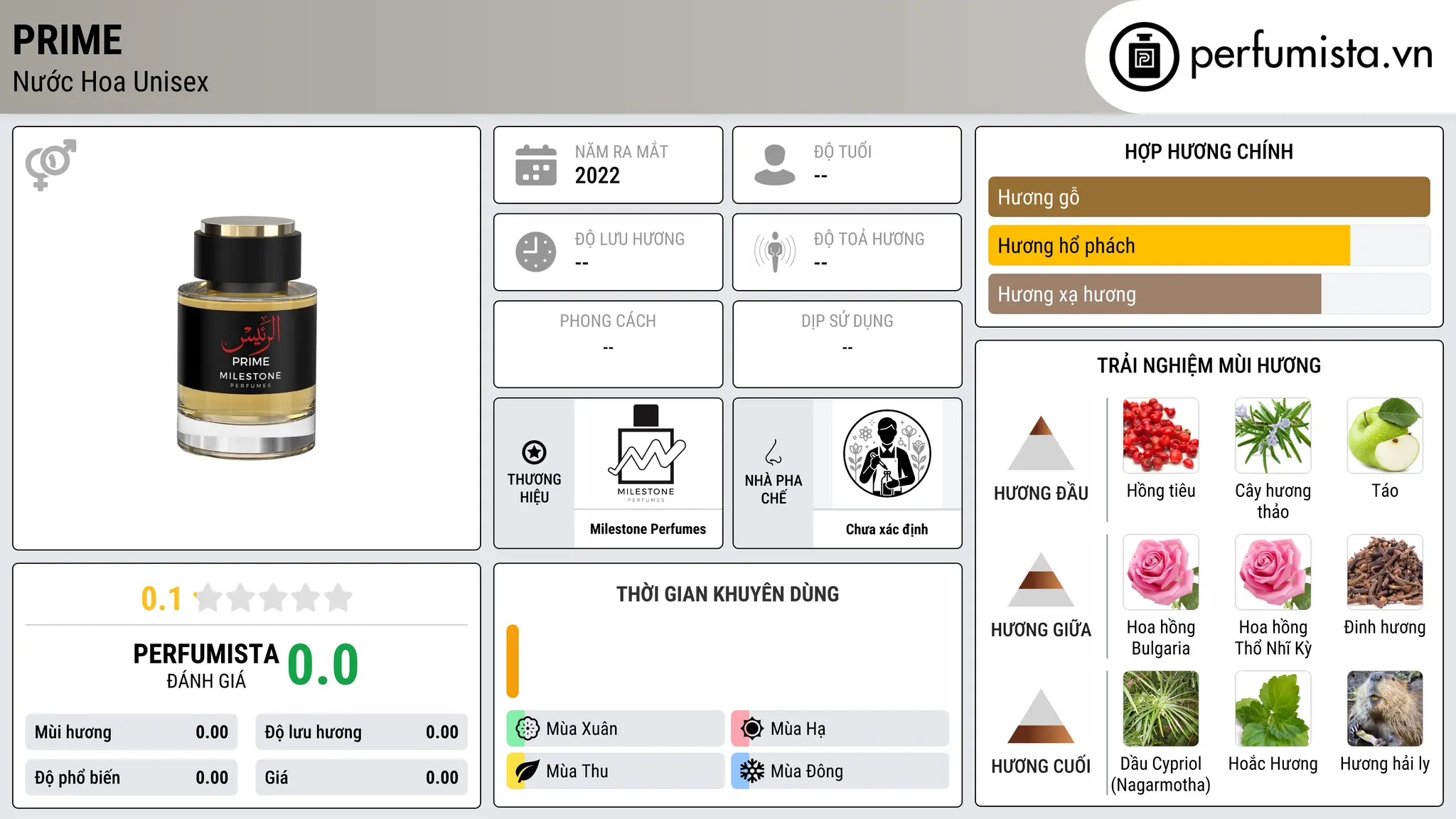
Task: Click the nose icon above NHÀ PHA CHẾ
Action: [773, 452]
